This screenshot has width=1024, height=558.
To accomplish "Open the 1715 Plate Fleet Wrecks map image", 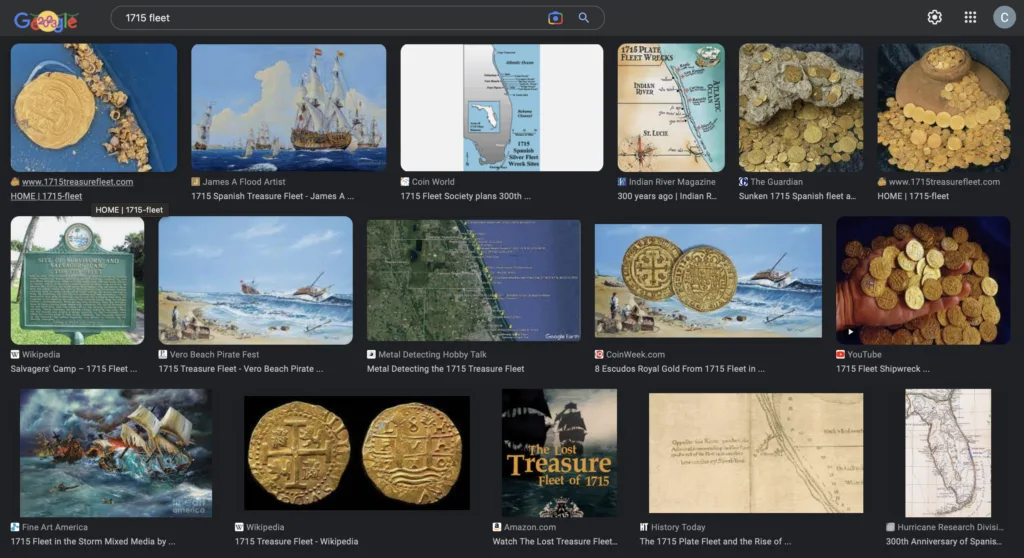I will pos(671,108).
